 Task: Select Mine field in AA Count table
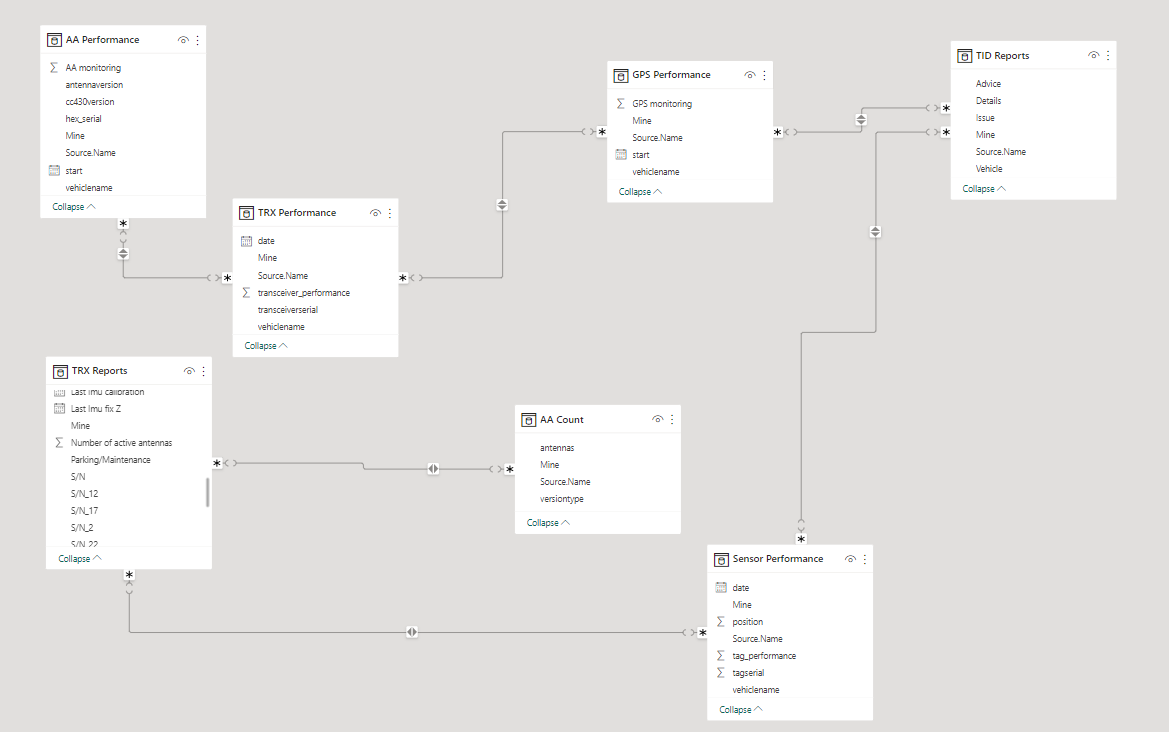549,465
